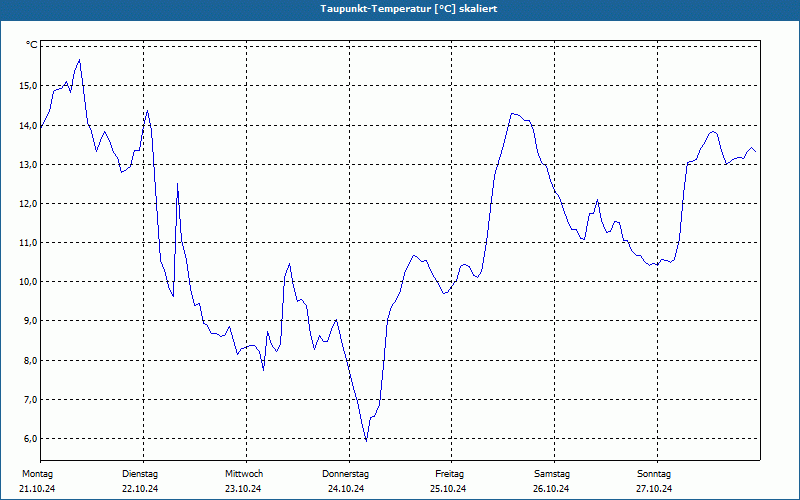Select the 6,0 y-axis label
This screenshot has height=500, width=800.
tap(30, 439)
